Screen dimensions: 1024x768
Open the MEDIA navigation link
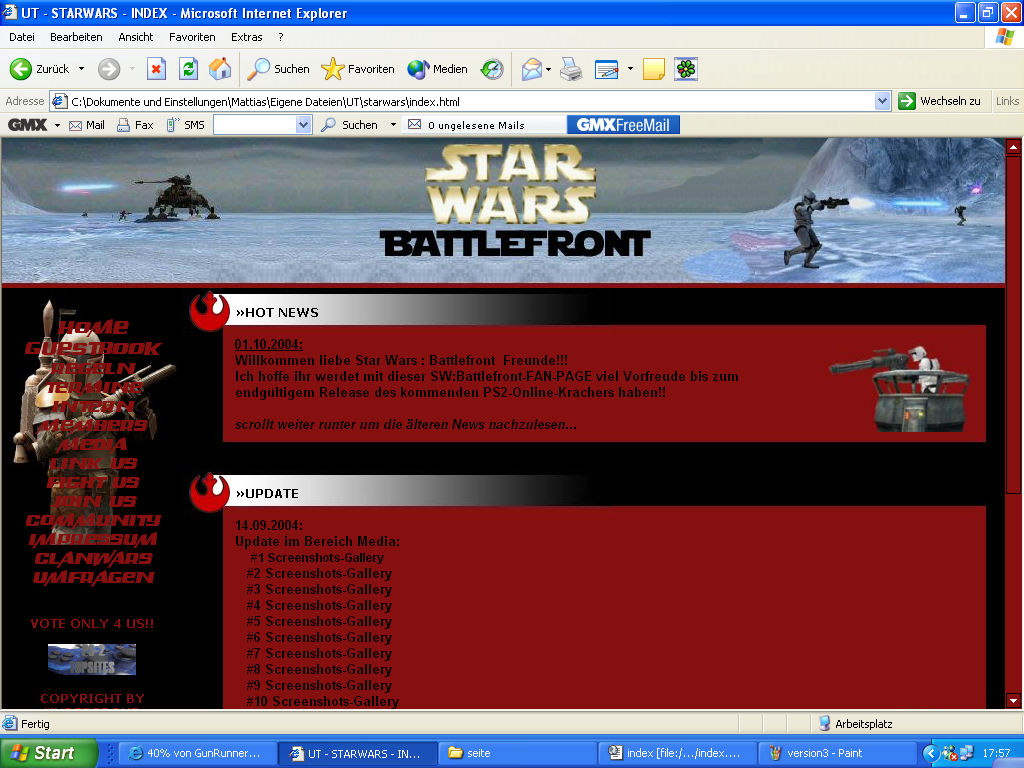[93, 445]
